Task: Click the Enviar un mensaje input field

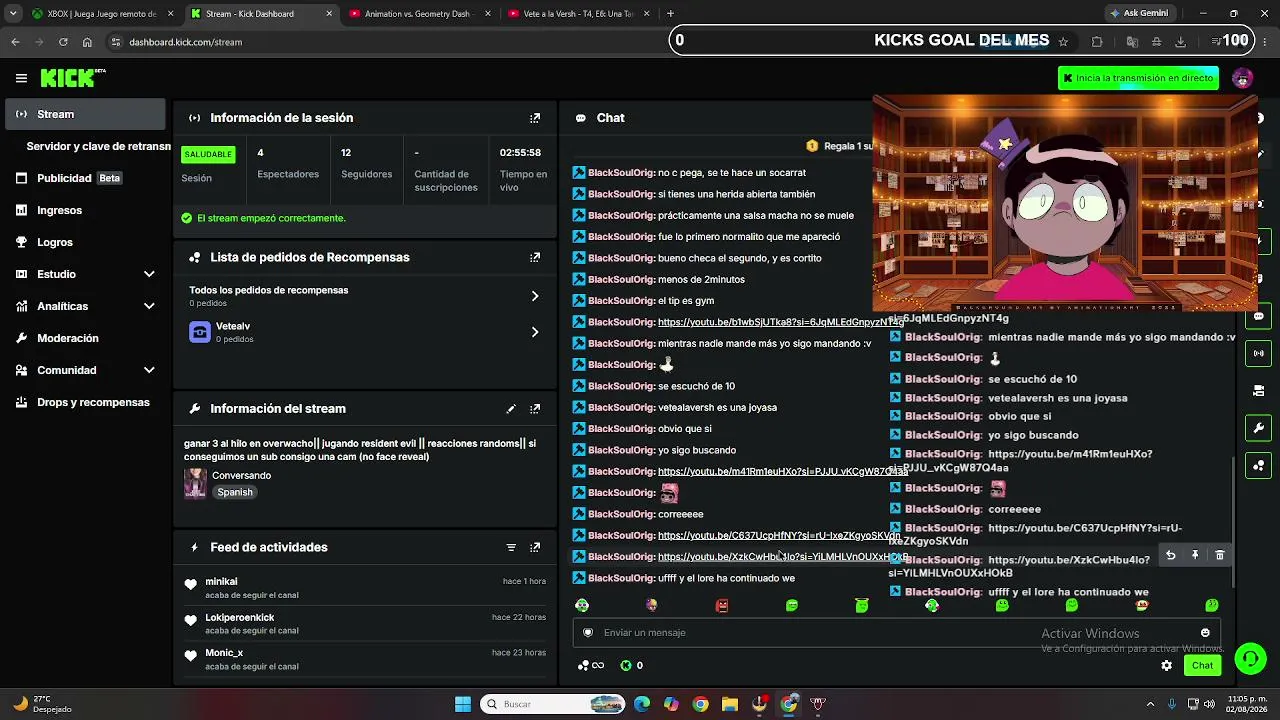Action: point(896,633)
